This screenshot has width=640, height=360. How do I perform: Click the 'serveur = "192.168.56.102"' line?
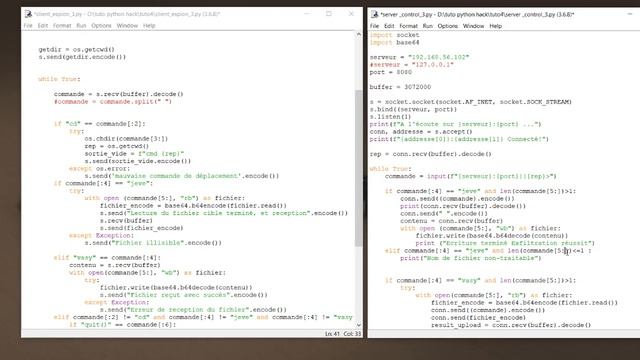click(x=419, y=57)
